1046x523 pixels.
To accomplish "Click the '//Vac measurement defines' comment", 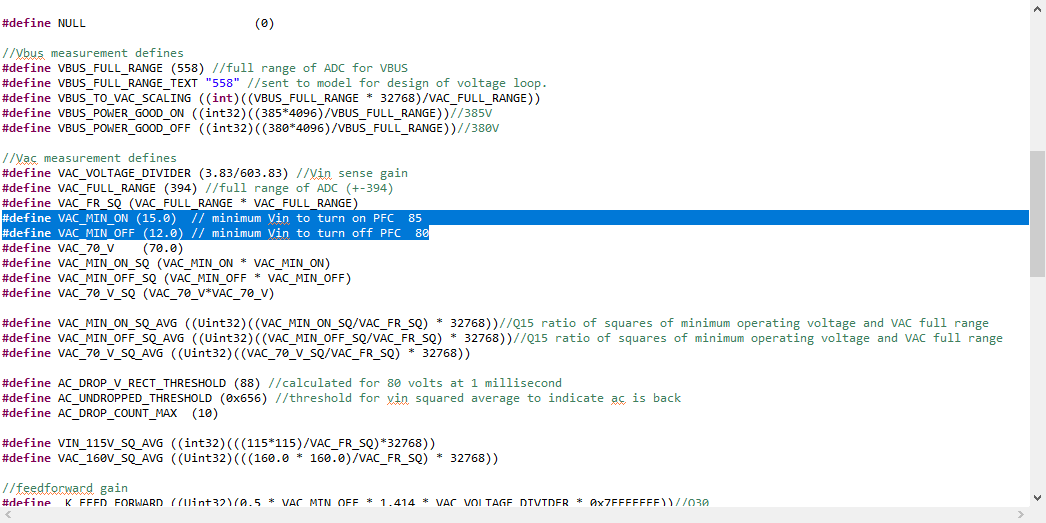I will tap(89, 158).
